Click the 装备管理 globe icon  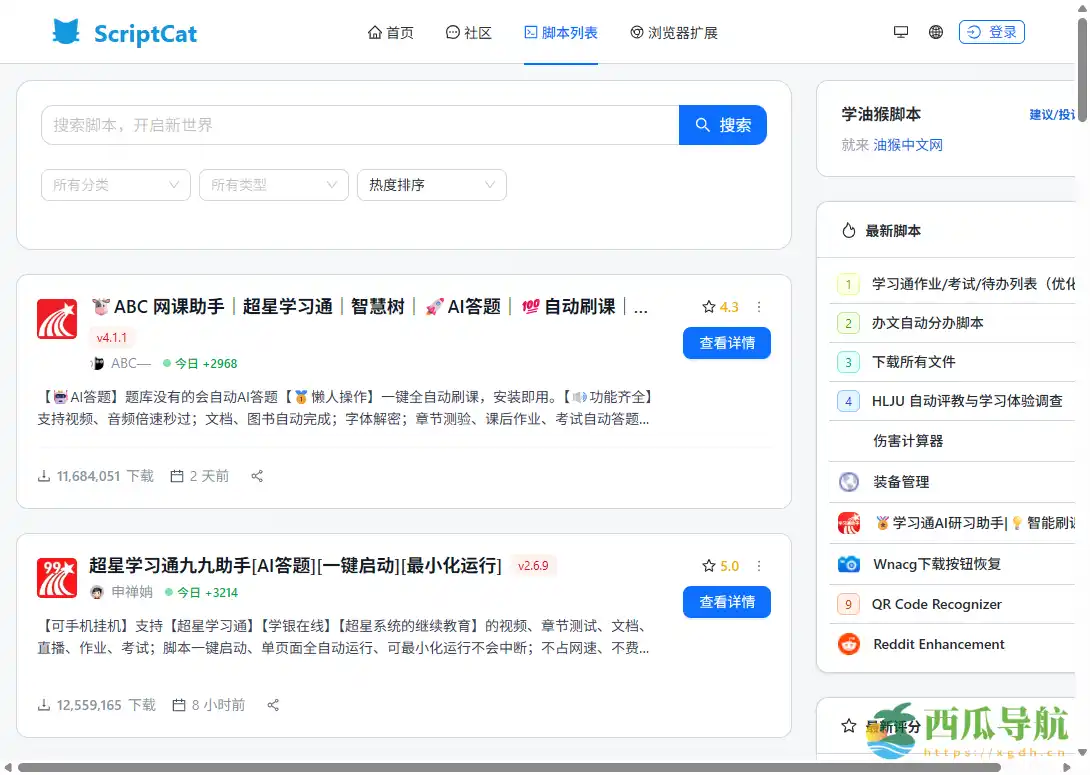click(849, 481)
